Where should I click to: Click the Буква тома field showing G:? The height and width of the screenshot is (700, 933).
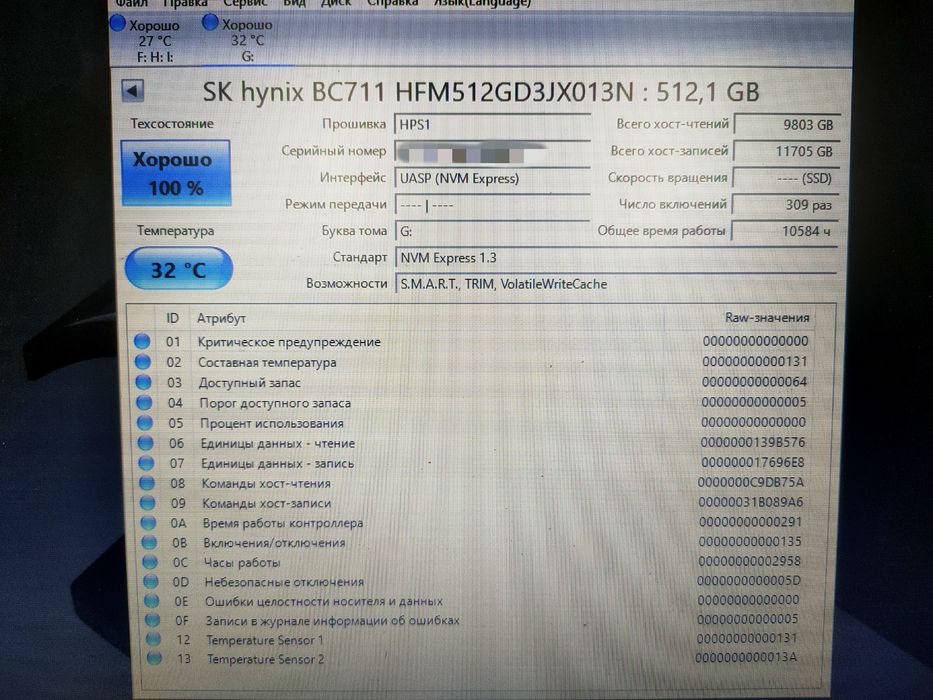pyautogui.click(x=492, y=231)
